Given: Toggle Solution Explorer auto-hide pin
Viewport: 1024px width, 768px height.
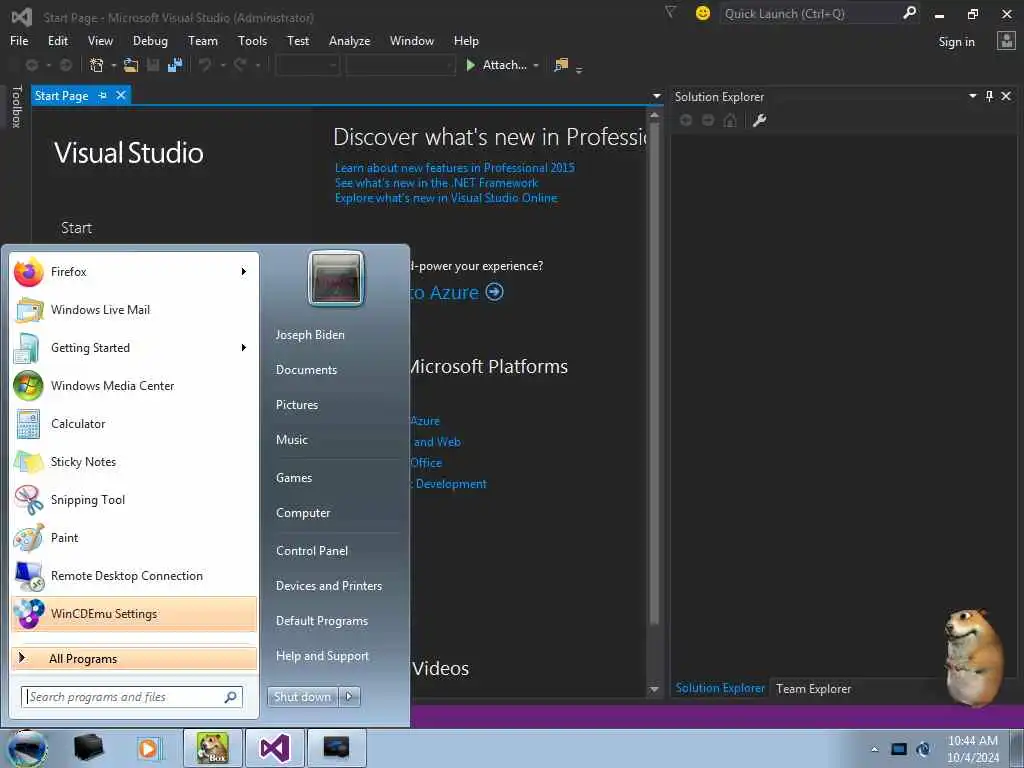Looking at the screenshot, I should pyautogui.click(x=989, y=96).
